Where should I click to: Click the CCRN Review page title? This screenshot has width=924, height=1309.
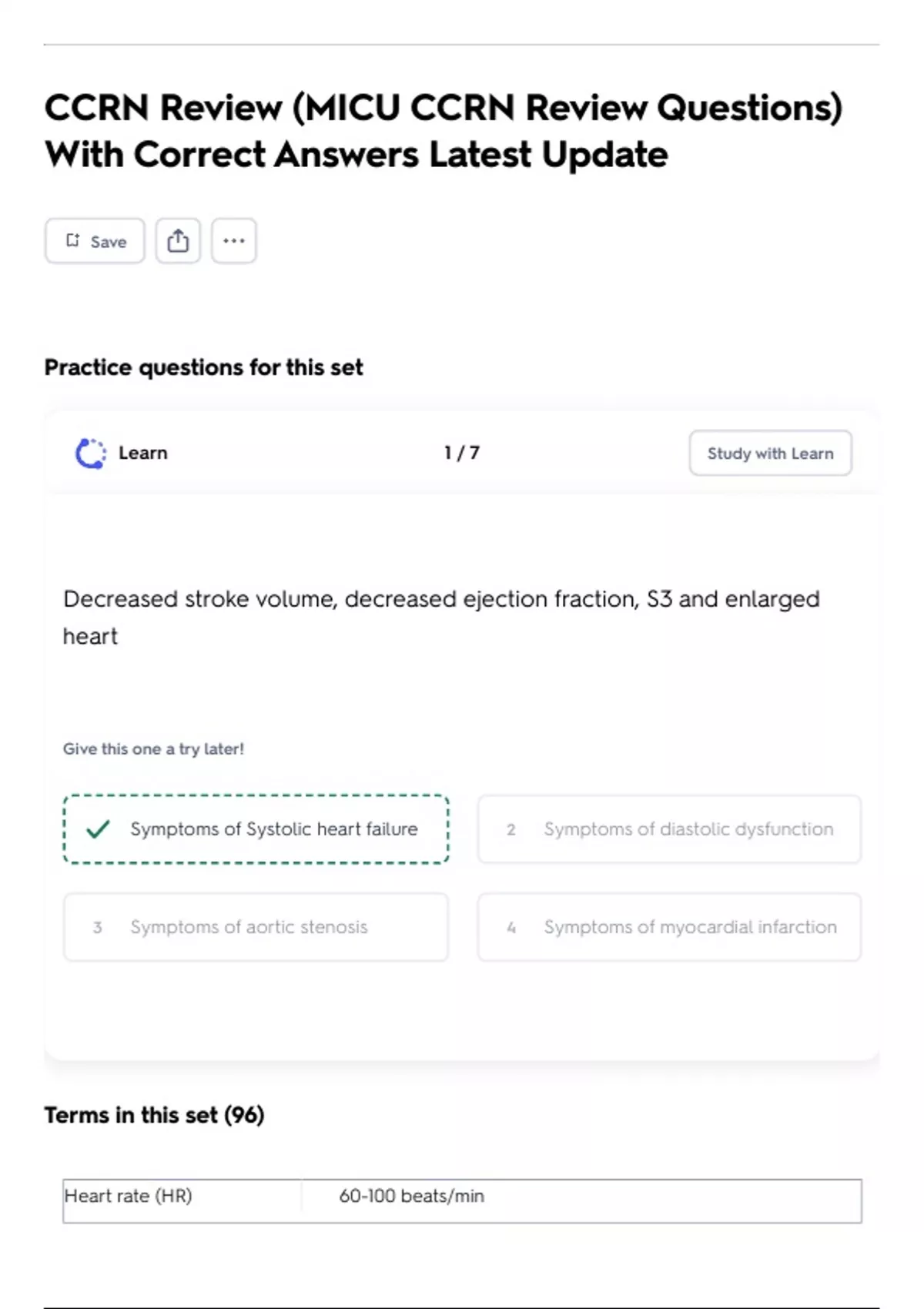tap(444, 131)
